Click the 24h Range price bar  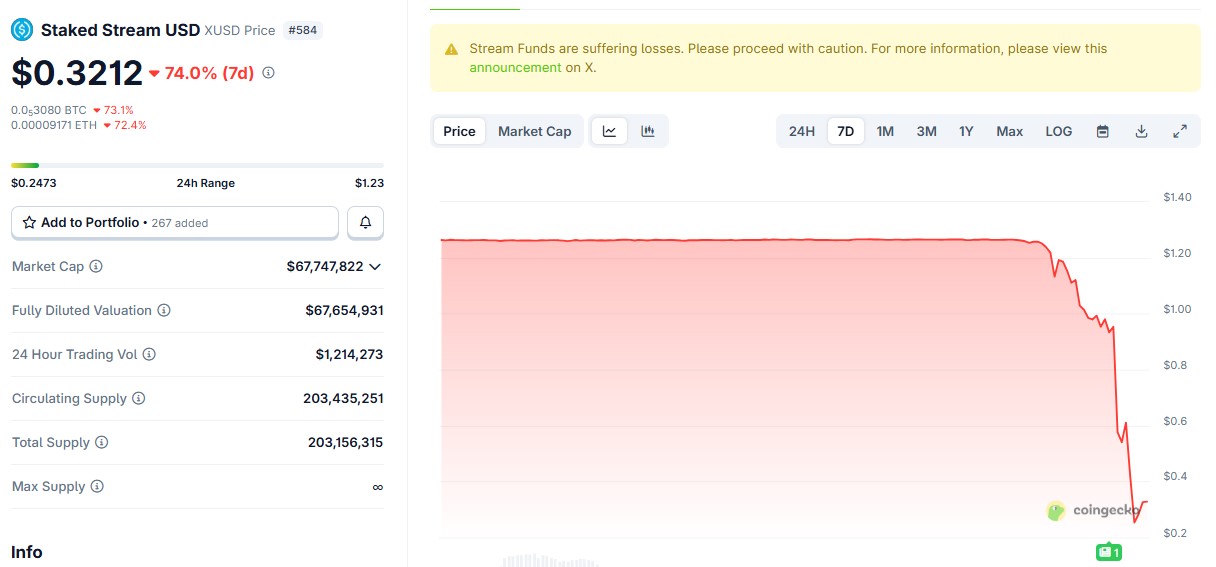(x=197, y=165)
